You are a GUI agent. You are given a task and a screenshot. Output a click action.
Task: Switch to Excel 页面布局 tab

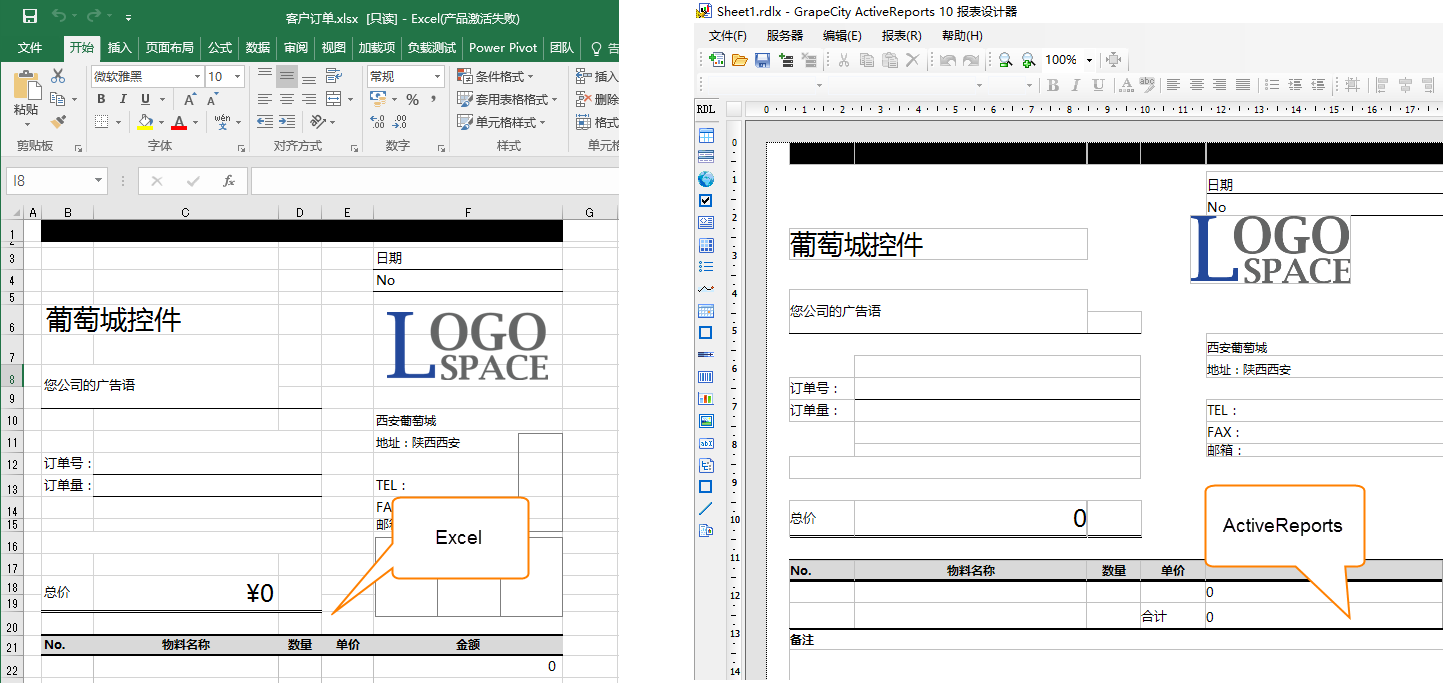pyautogui.click(x=170, y=47)
